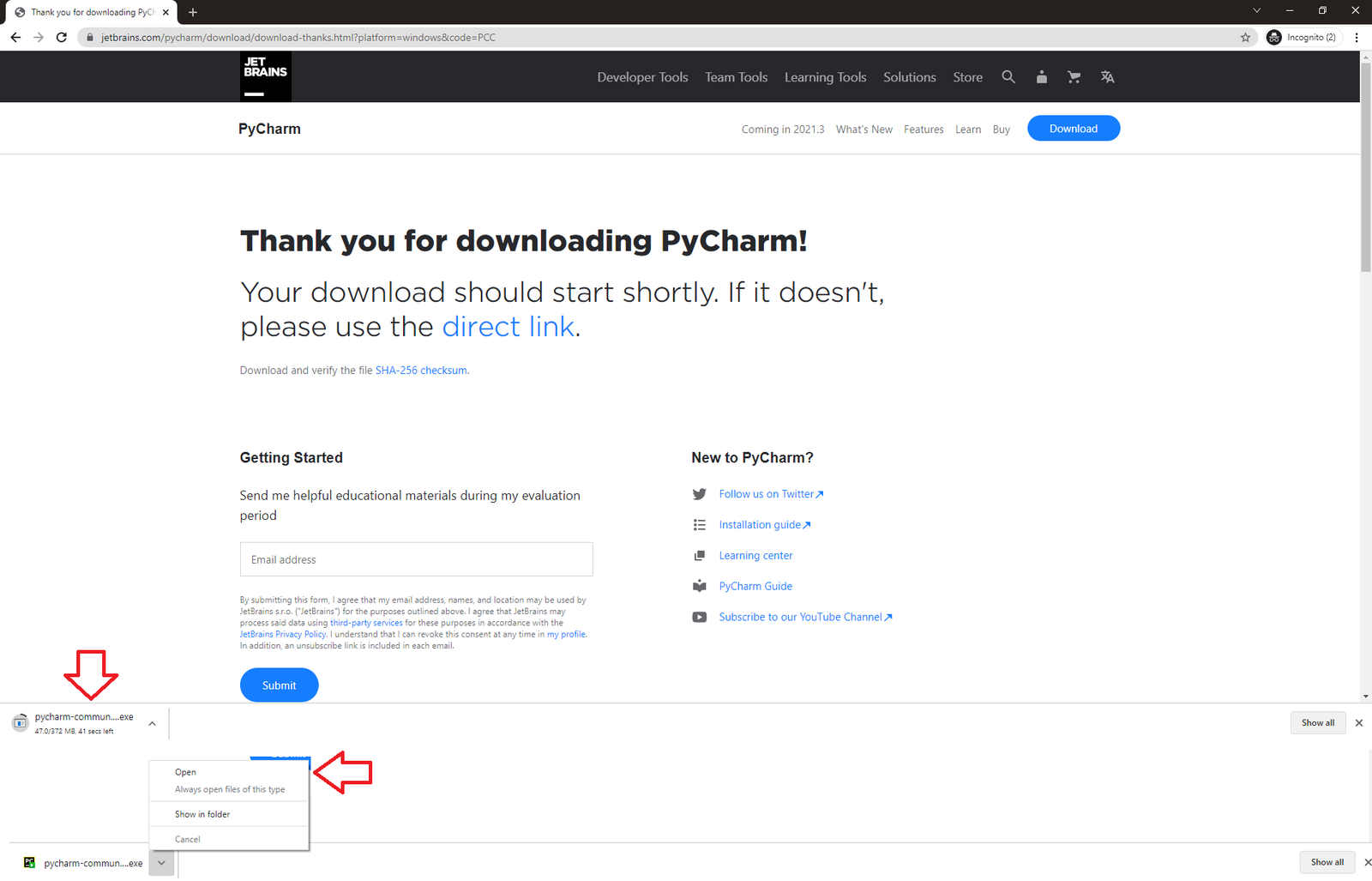Click the account profile icon
This screenshot has height=881, width=1372.
point(1041,76)
